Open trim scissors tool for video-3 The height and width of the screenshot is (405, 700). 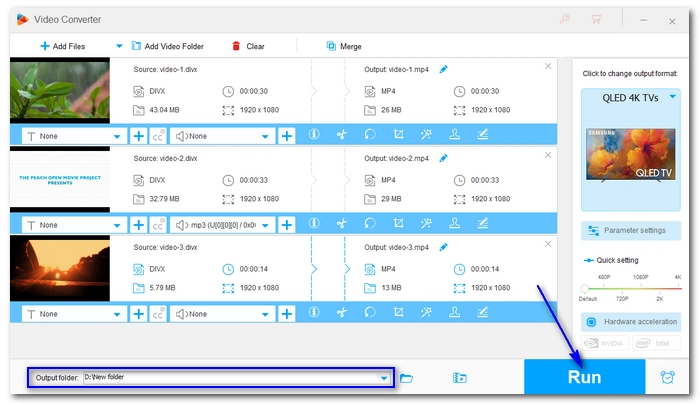coord(342,312)
